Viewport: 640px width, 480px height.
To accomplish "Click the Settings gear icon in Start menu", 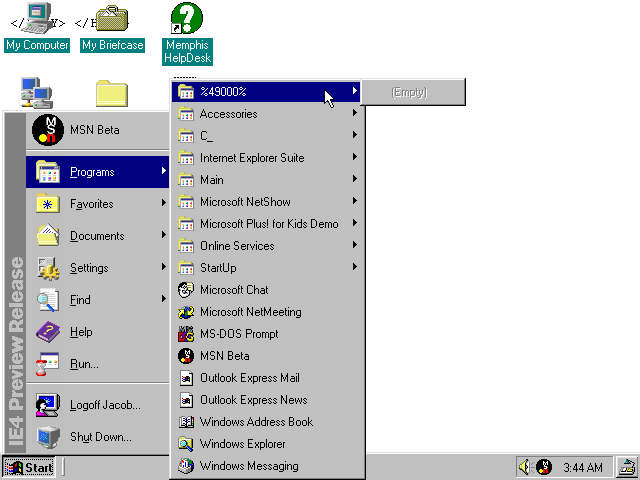I will (x=49, y=268).
